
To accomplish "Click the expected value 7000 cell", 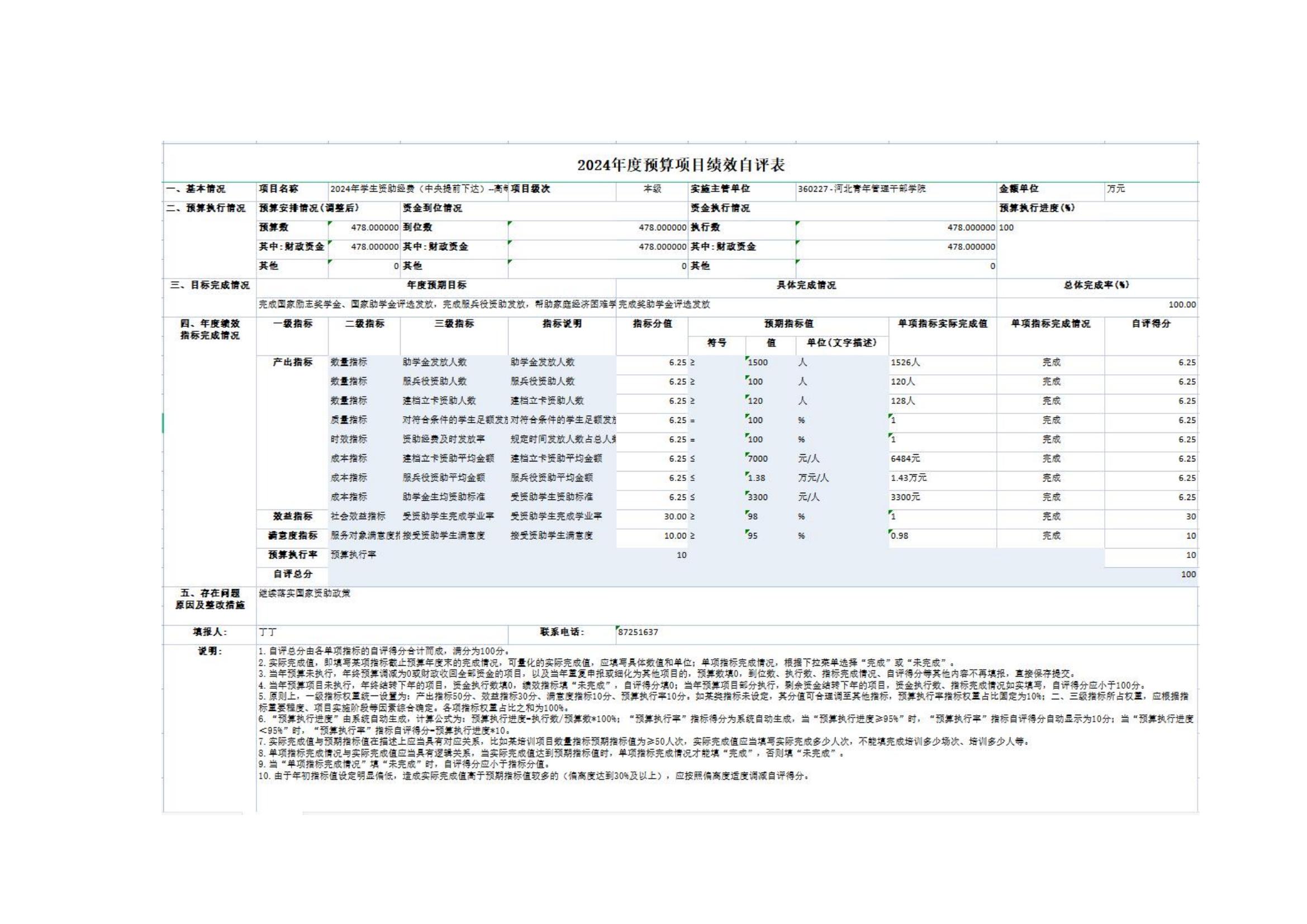I will pyautogui.click(x=758, y=459).
